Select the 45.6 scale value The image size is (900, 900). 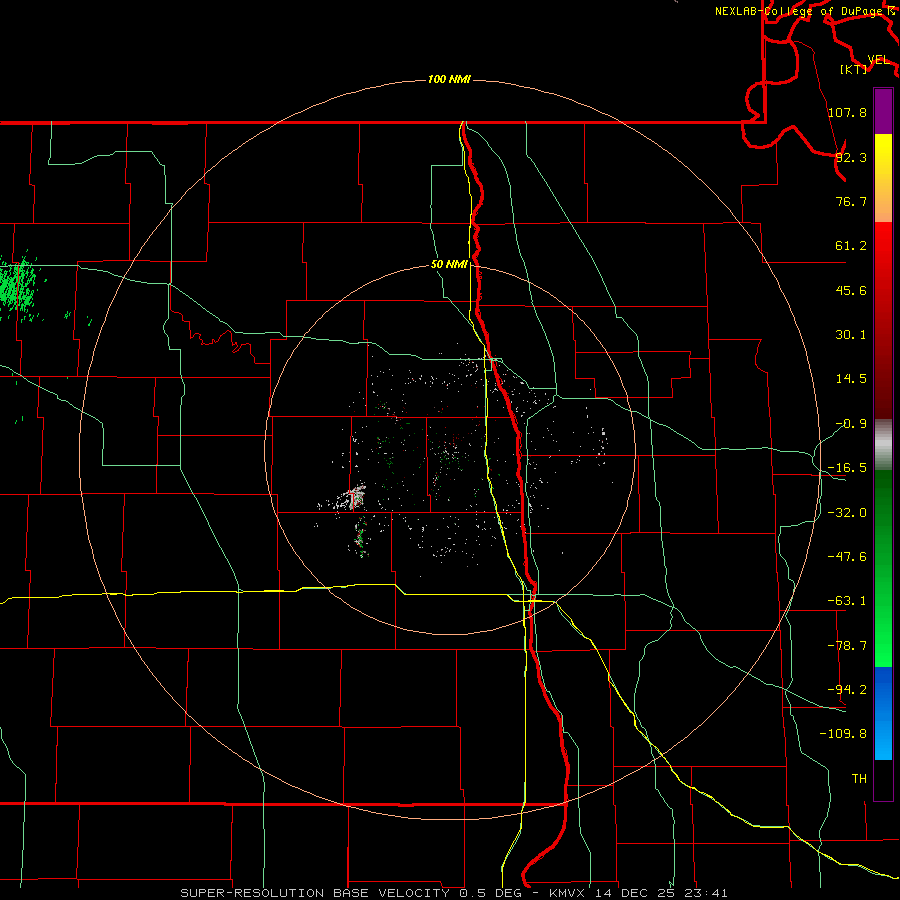click(x=851, y=290)
